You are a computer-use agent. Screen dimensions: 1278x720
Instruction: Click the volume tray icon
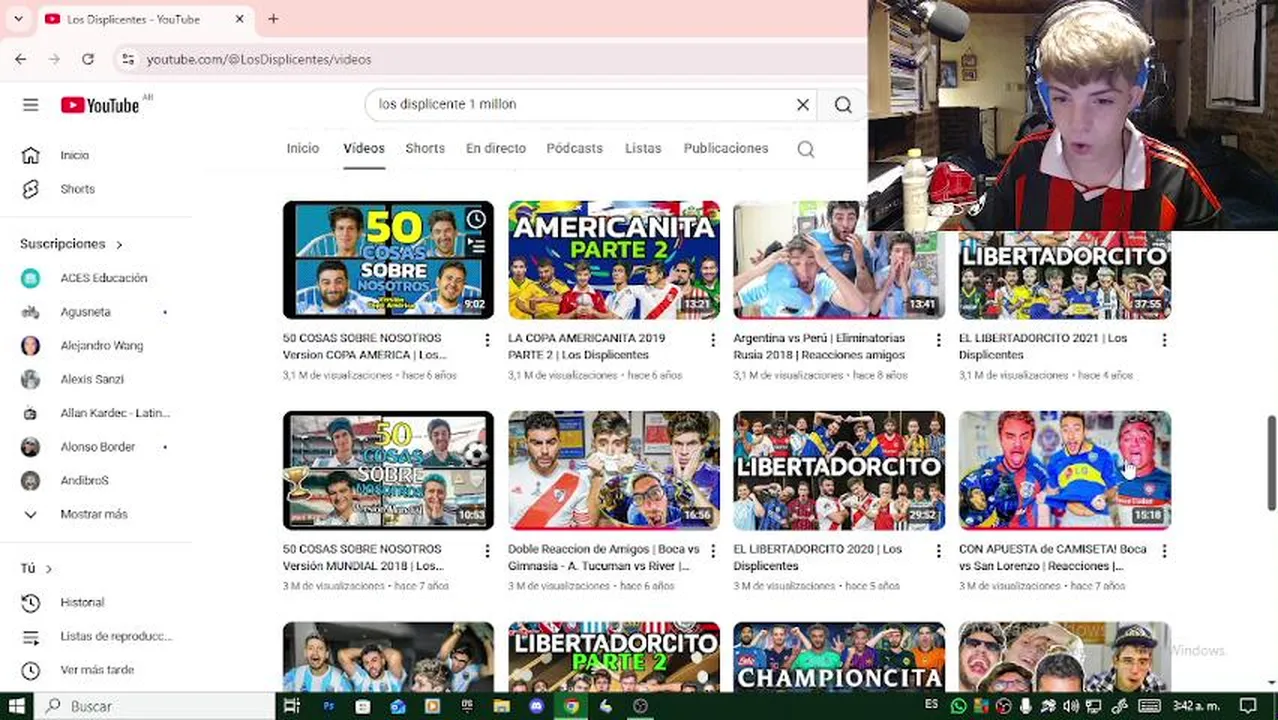[x=1070, y=706]
